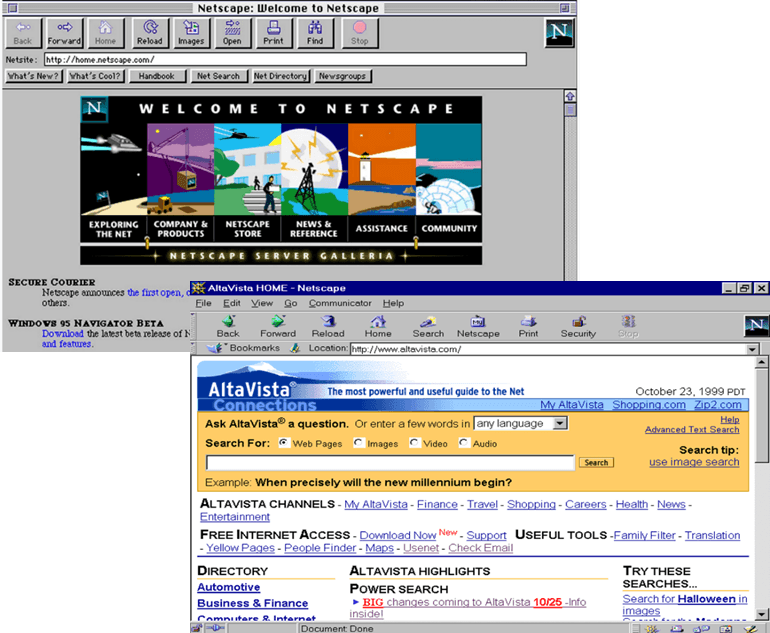Click the Location URL field
This screenshot has height=633, width=770.
[549, 349]
